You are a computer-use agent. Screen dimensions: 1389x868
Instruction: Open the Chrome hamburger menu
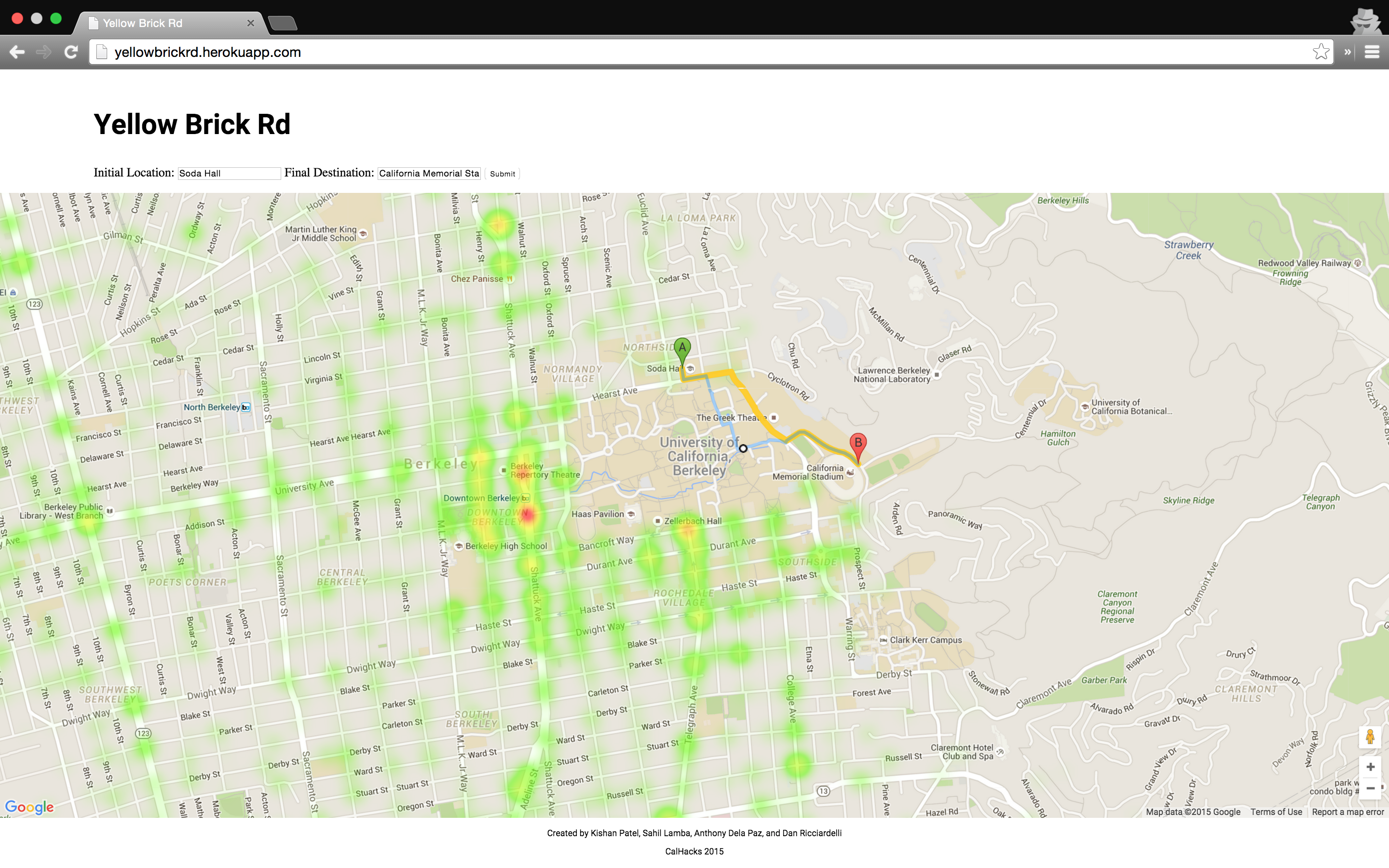point(1372,52)
